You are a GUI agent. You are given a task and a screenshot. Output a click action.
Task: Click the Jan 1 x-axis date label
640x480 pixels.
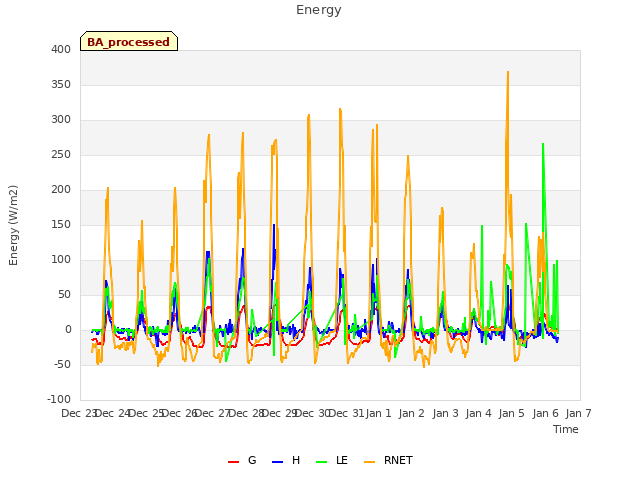379,413
